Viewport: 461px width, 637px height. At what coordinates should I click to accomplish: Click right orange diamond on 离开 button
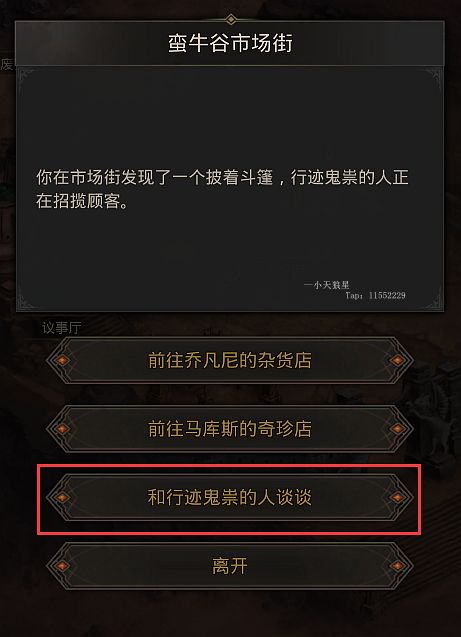tap(397, 566)
